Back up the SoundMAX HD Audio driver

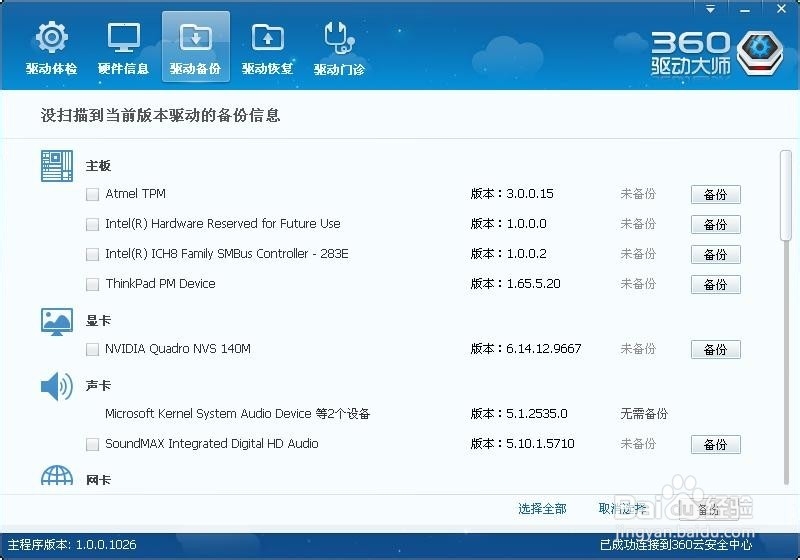click(715, 444)
